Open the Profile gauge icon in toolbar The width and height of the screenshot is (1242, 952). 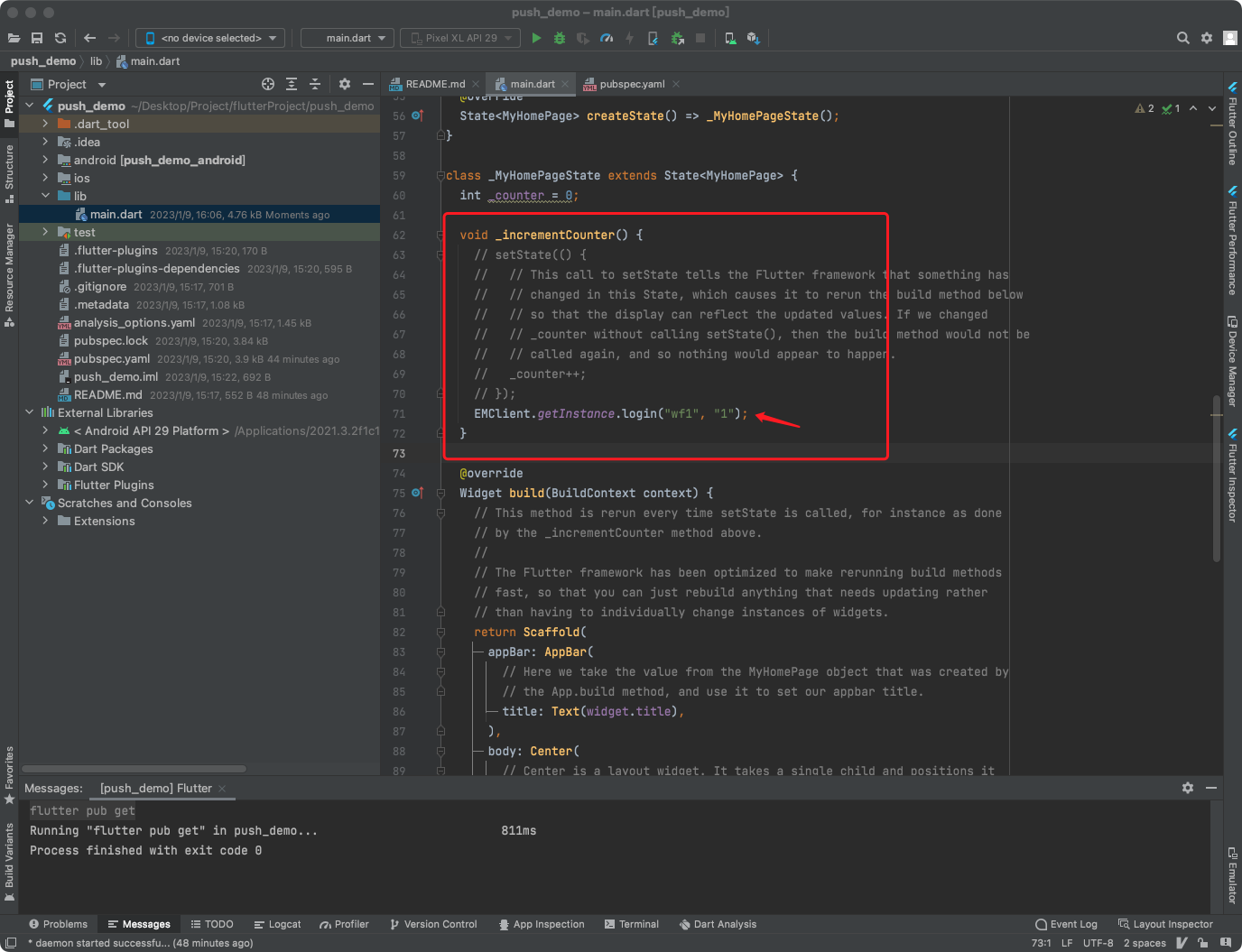click(607, 38)
